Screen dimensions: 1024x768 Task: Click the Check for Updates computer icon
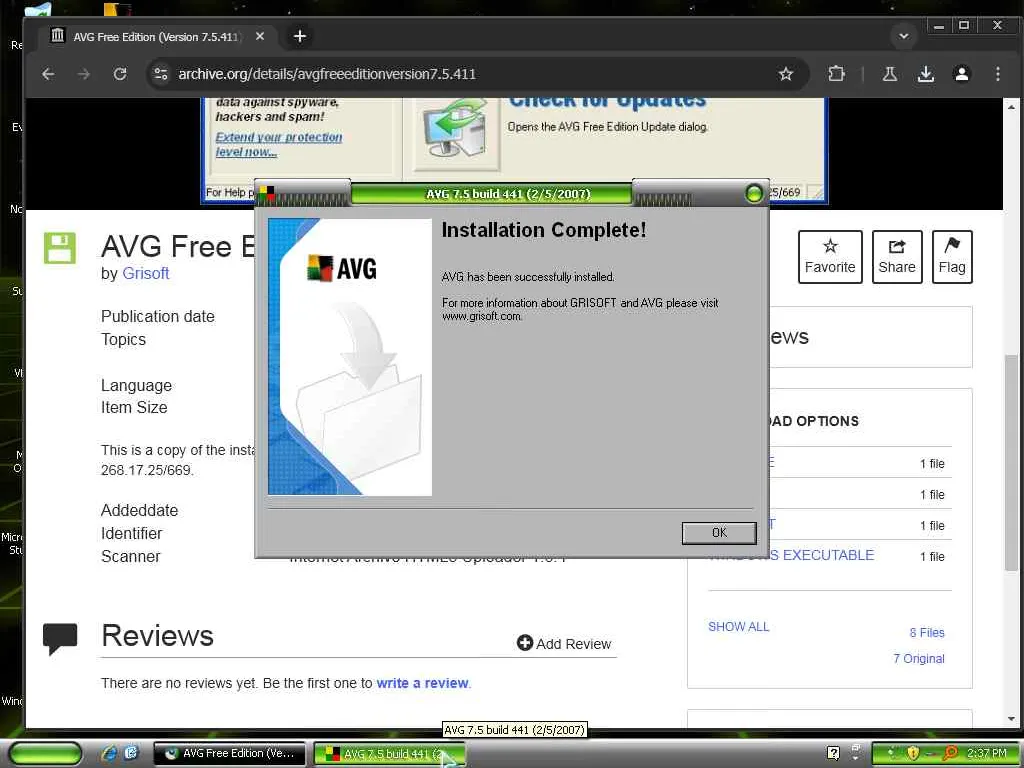coord(455,134)
